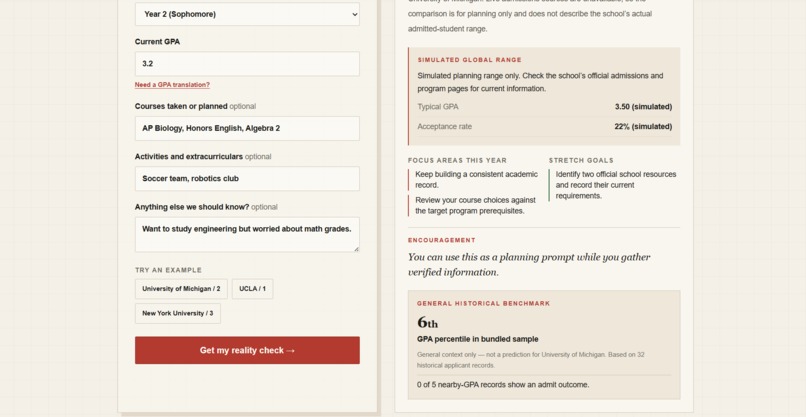The image size is (806, 417).
Task: Click the 'General context only' disclaimer note
Action: pos(530,360)
